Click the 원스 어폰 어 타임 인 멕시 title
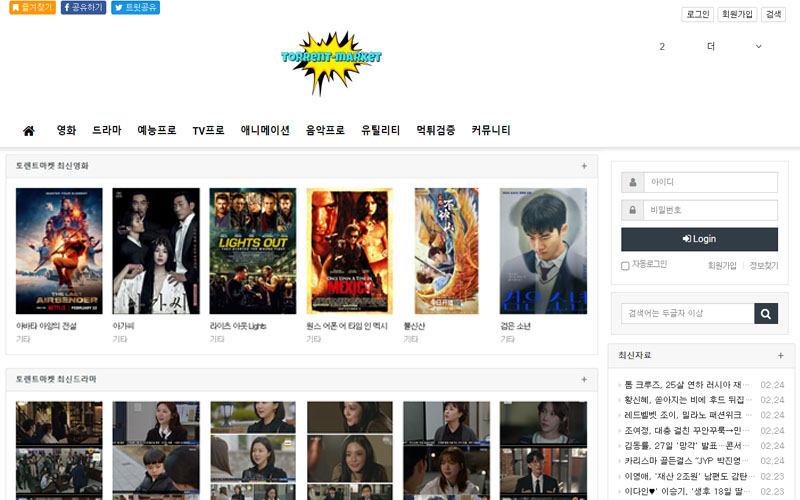The height and width of the screenshot is (500, 800). tap(347, 326)
